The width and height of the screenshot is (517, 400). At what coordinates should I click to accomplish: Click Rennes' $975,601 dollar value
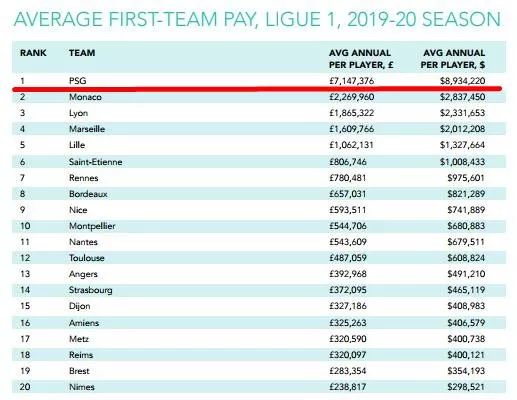[x=466, y=178]
